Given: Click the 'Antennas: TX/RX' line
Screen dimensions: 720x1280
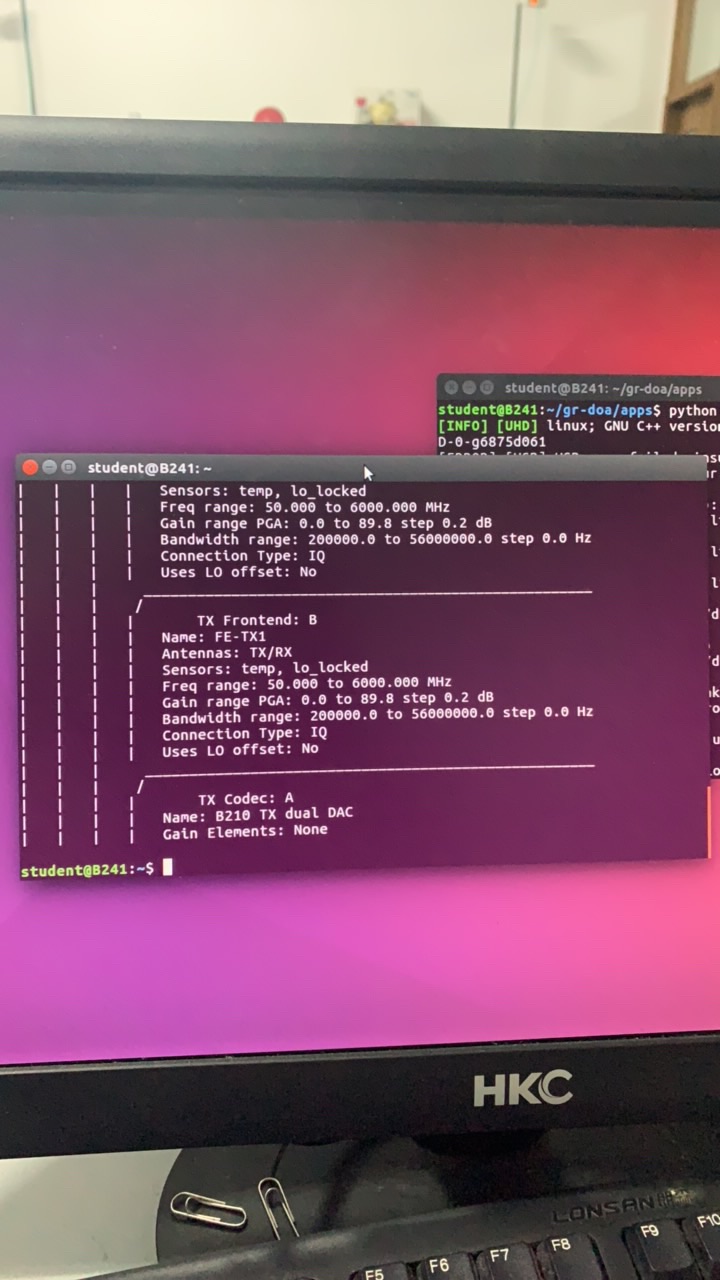Looking at the screenshot, I should [227, 652].
